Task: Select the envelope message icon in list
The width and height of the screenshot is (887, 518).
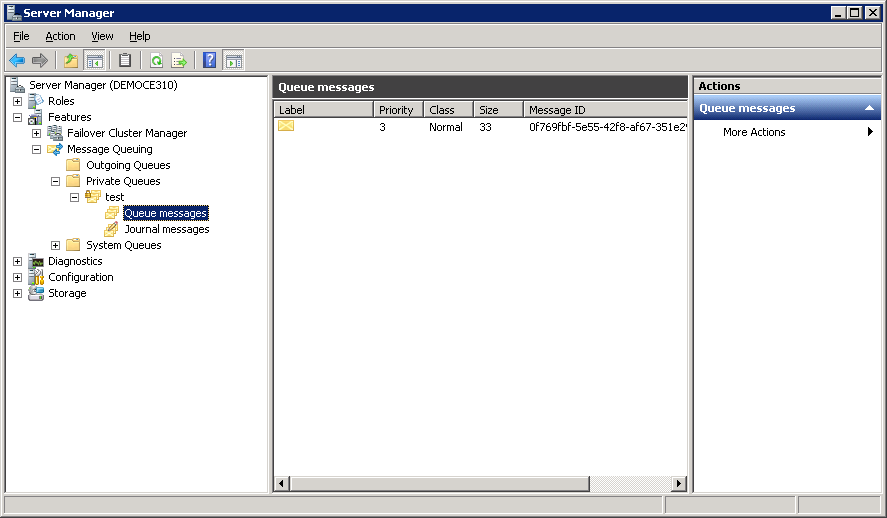Action: tap(286, 126)
